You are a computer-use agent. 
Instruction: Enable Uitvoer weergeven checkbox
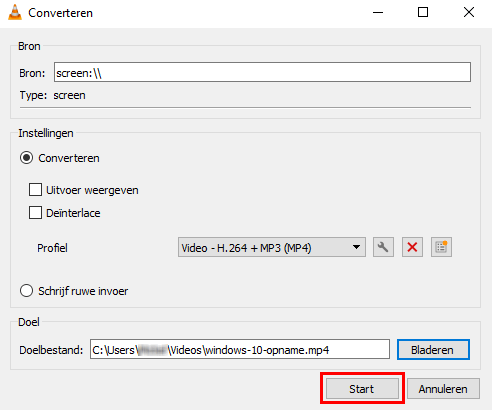pos(35,190)
